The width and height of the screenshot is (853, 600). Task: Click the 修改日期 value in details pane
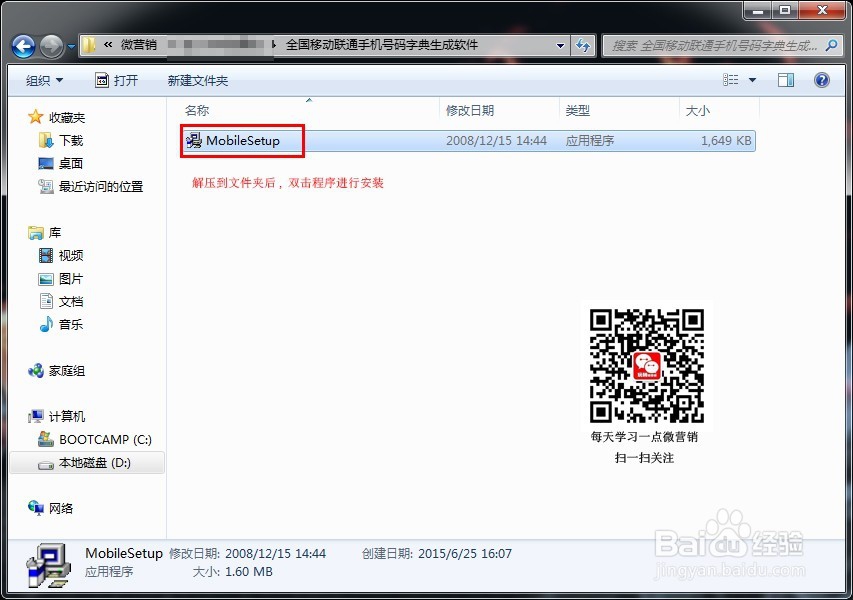click(275, 554)
